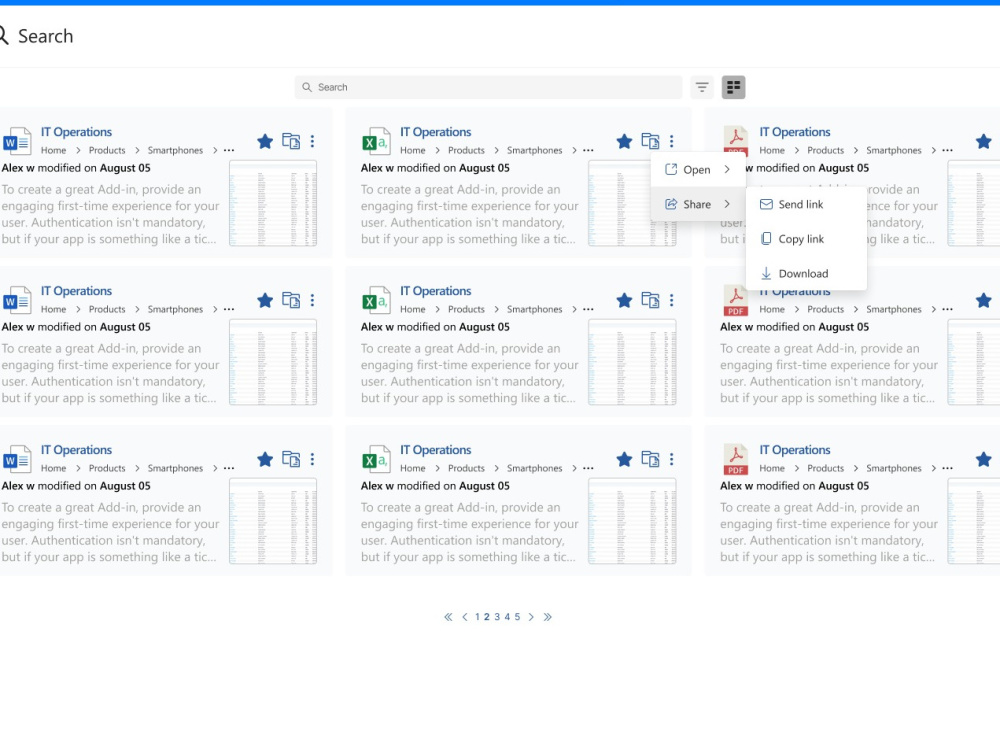
Task: Click the Word file icon on the middle-row Word card
Action: coord(17,300)
